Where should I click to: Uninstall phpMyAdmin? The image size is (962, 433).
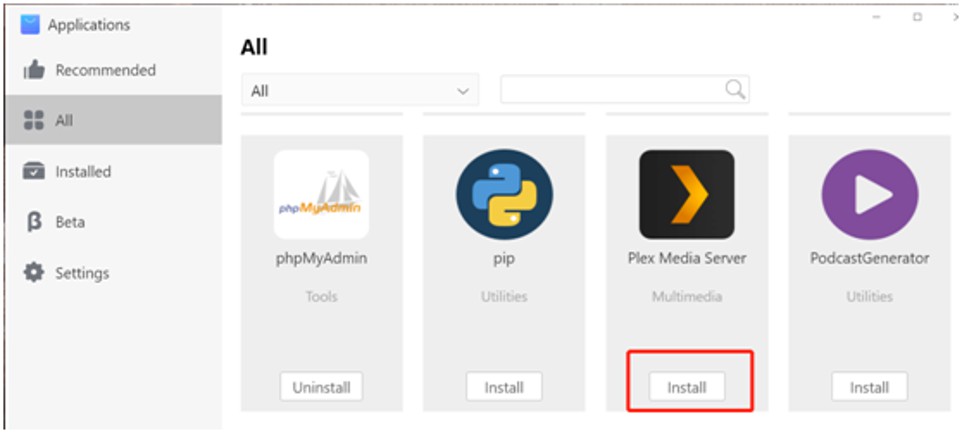321,387
